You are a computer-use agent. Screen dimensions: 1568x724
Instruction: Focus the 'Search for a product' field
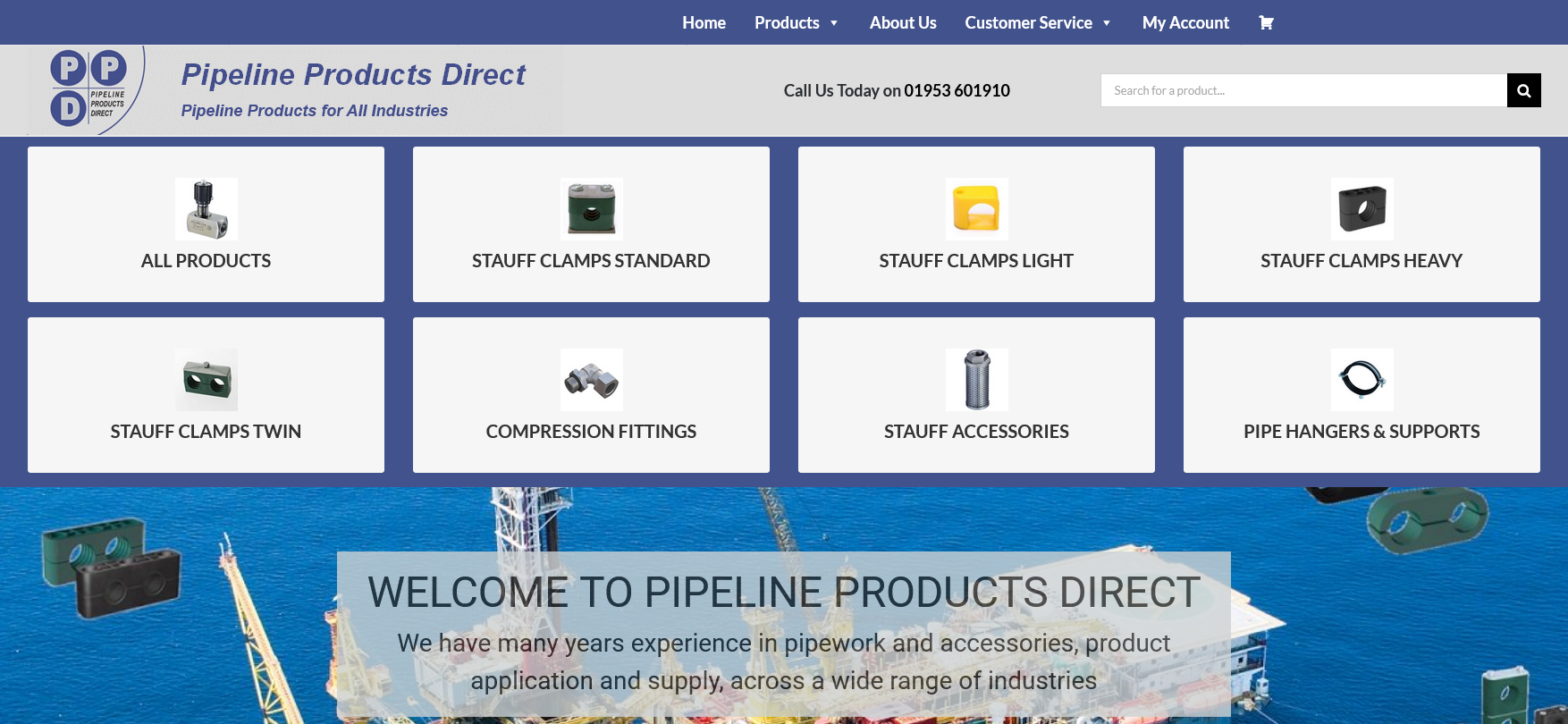[1303, 90]
